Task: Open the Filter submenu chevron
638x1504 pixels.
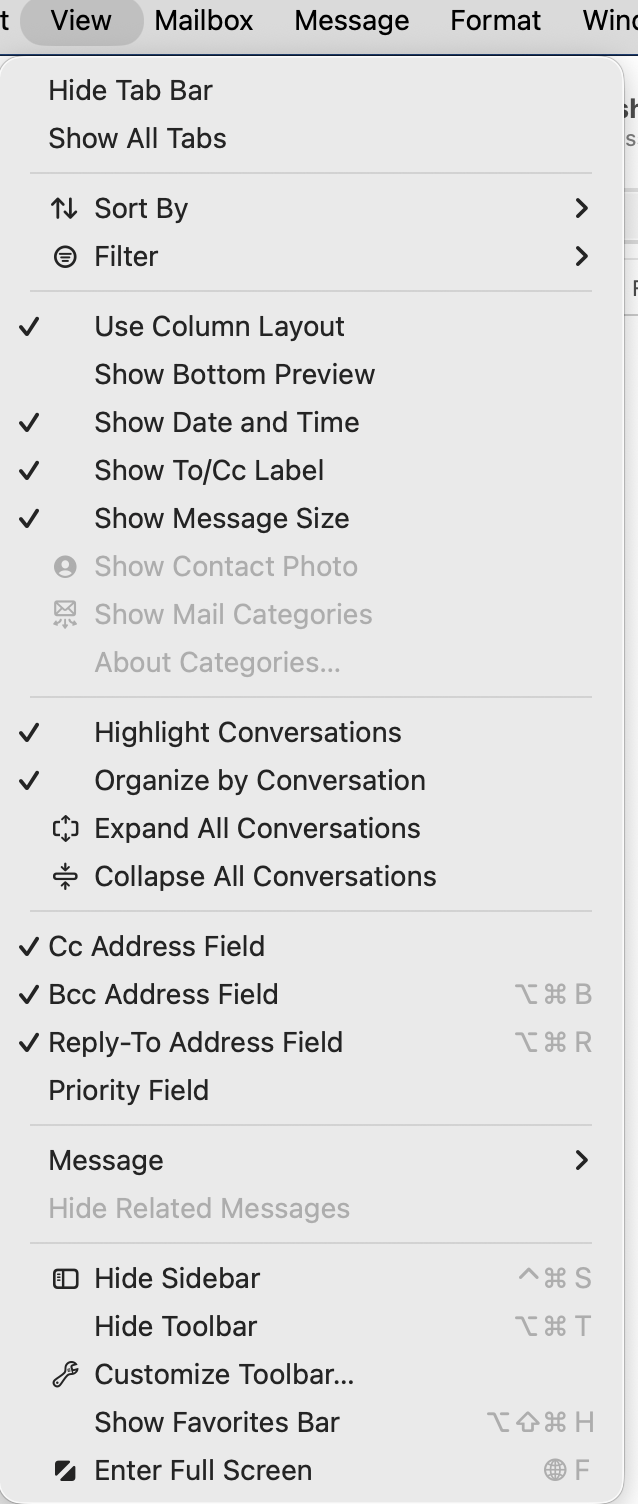Action: pos(581,257)
